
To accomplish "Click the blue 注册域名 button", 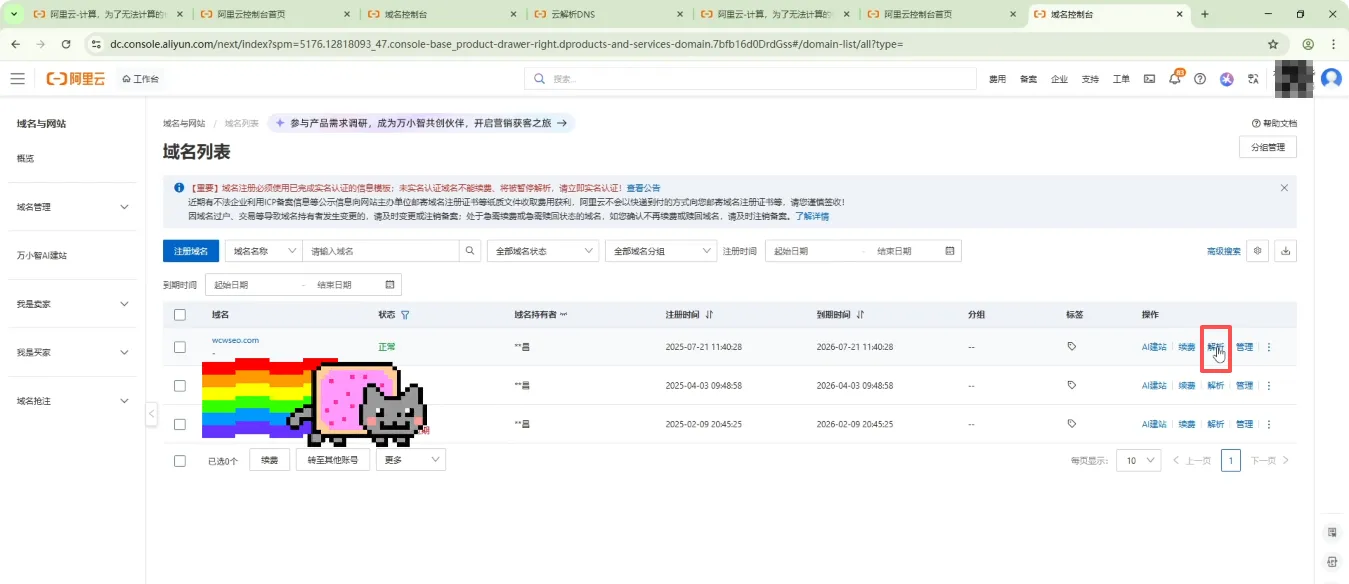I will [190, 251].
